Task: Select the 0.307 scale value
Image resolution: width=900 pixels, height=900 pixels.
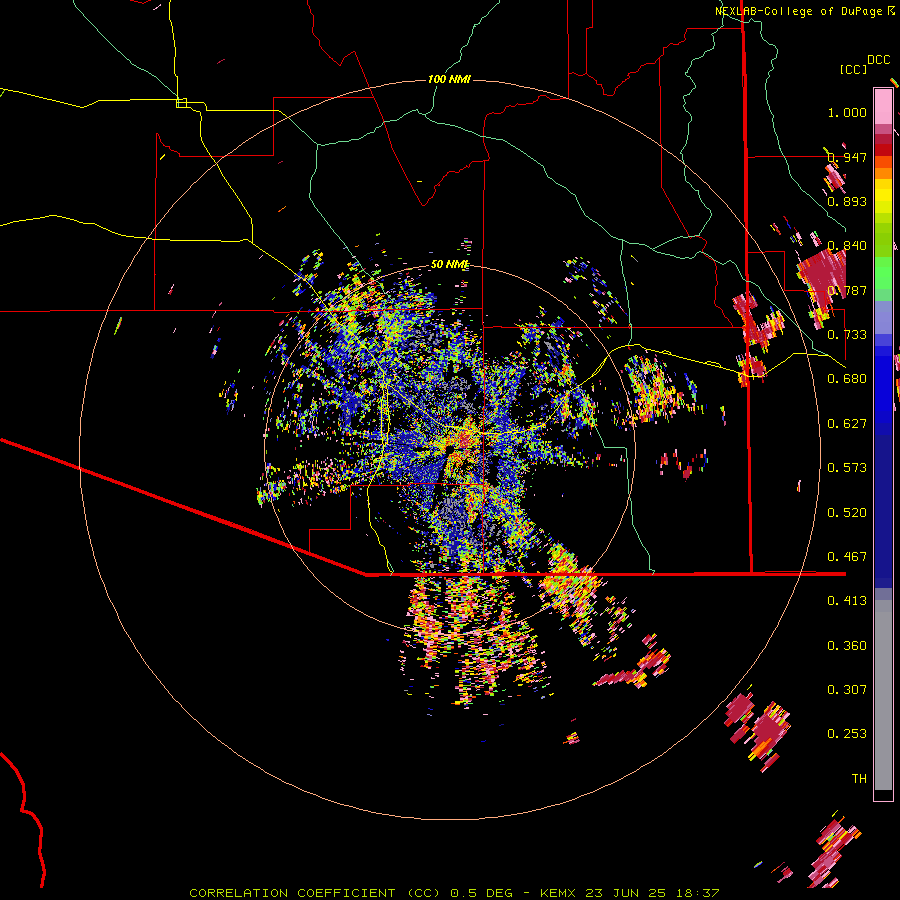Action: (847, 690)
